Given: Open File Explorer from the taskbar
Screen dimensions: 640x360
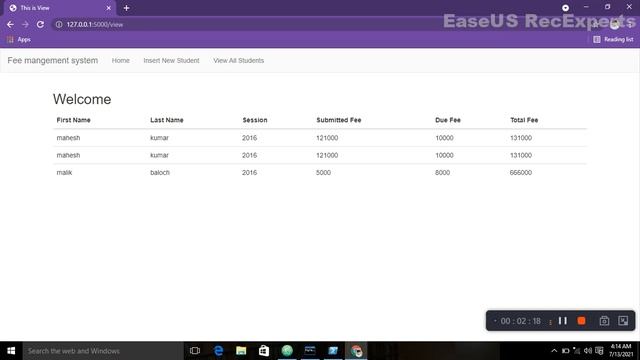Looking at the screenshot, I should pos(241,351).
